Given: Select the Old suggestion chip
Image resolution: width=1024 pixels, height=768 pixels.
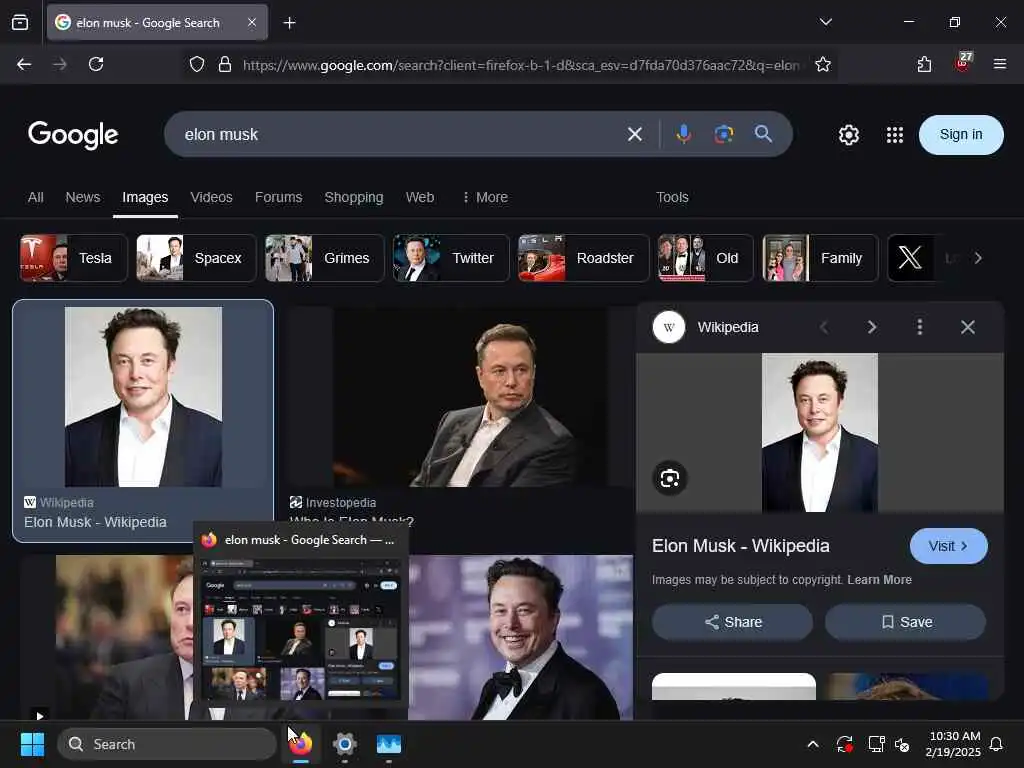Looking at the screenshot, I should tap(705, 258).
